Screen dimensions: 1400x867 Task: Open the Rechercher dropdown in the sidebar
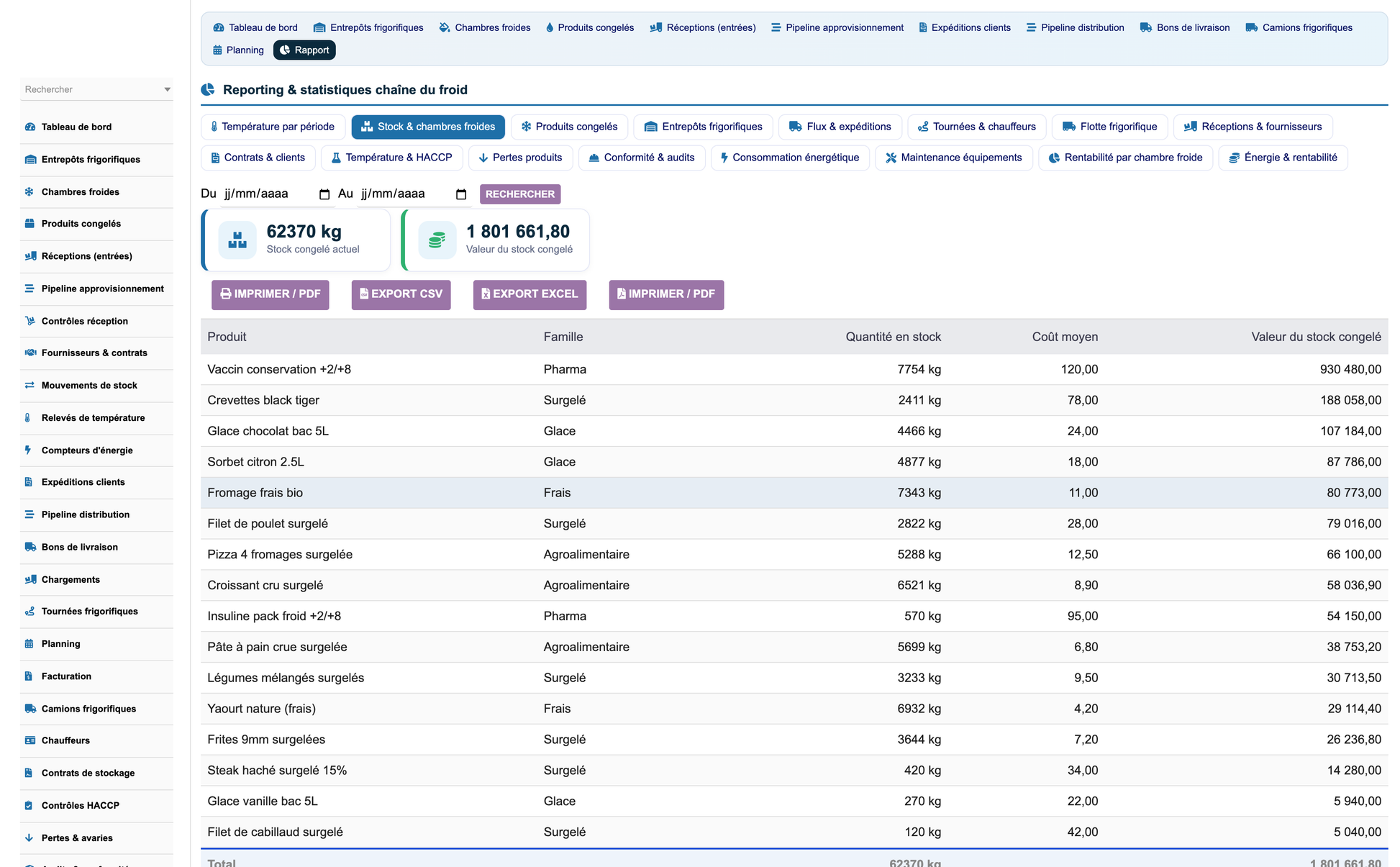click(x=96, y=89)
